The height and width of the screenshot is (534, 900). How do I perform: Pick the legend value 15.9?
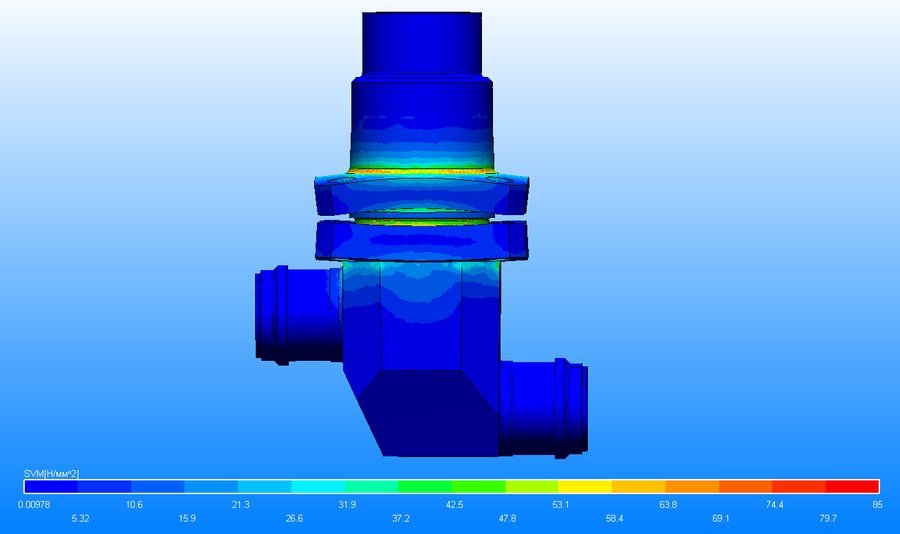[187, 518]
